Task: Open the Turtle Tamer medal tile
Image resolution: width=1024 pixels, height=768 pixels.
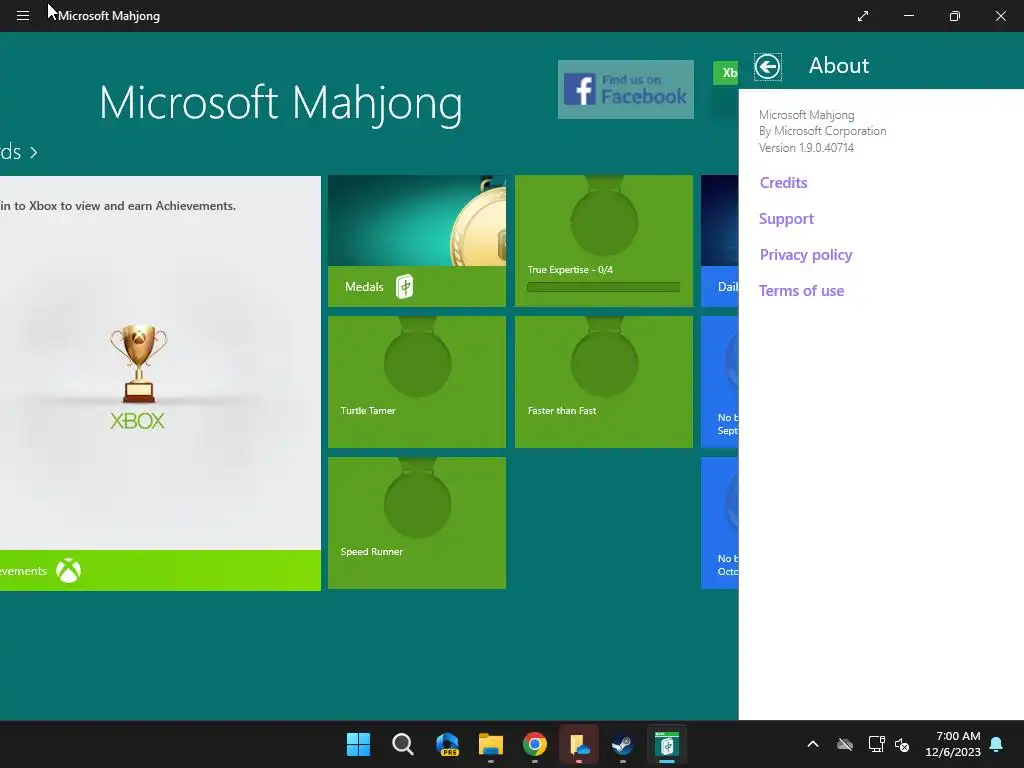Action: pyautogui.click(x=417, y=382)
